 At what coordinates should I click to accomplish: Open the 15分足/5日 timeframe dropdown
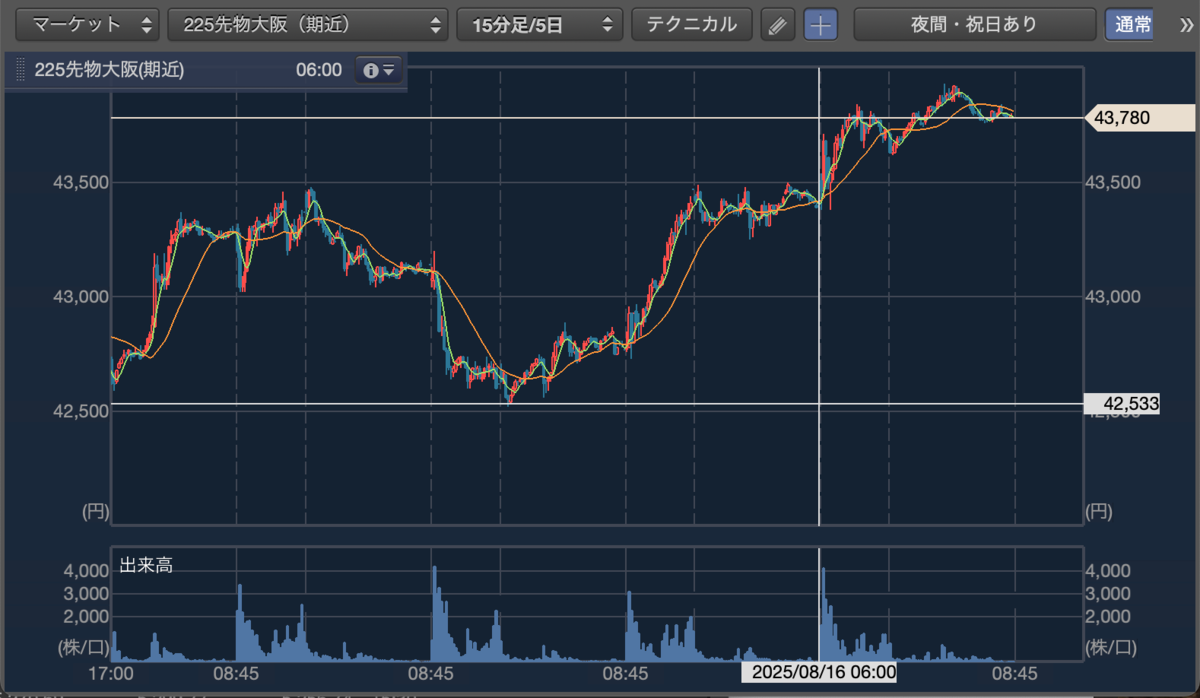pos(539,25)
